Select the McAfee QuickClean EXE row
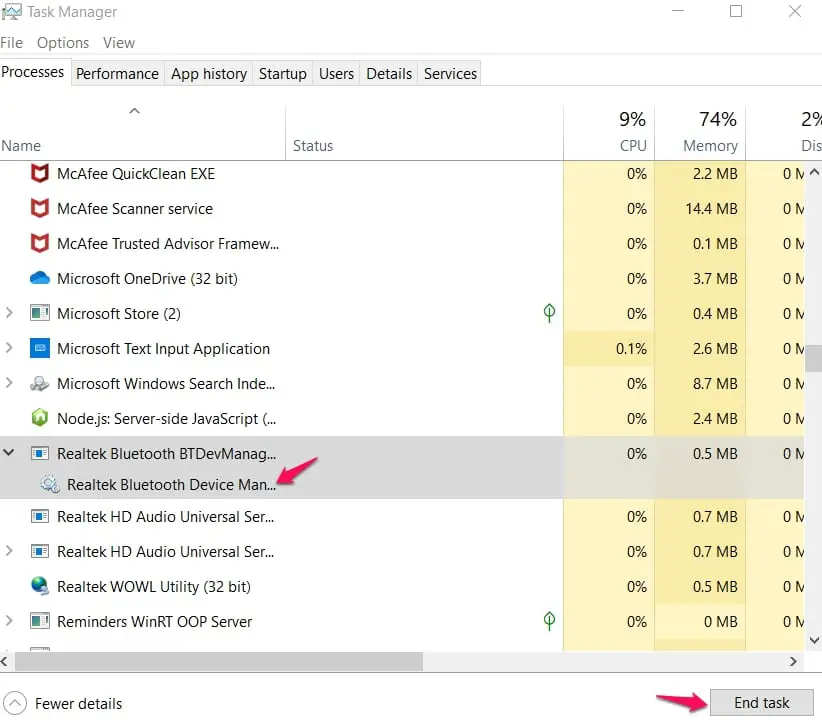 402,174
